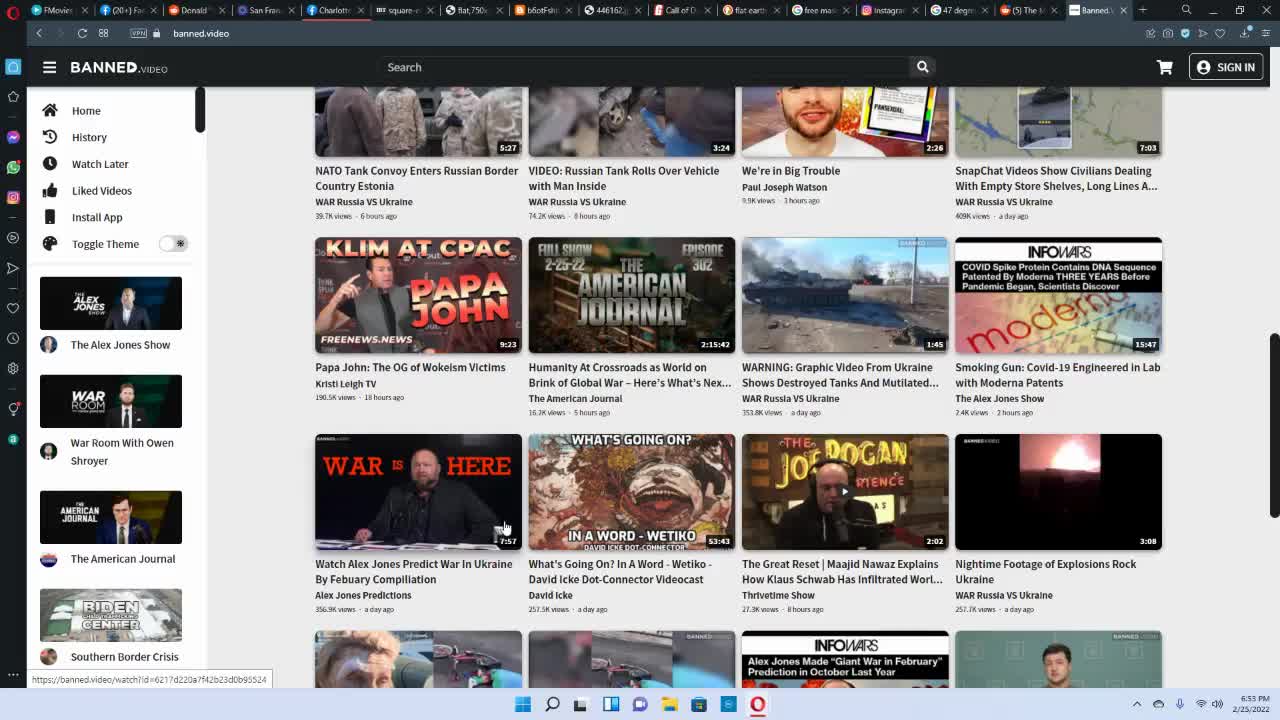Open the shopping cart
The height and width of the screenshot is (720, 1280).
[x=1165, y=67]
